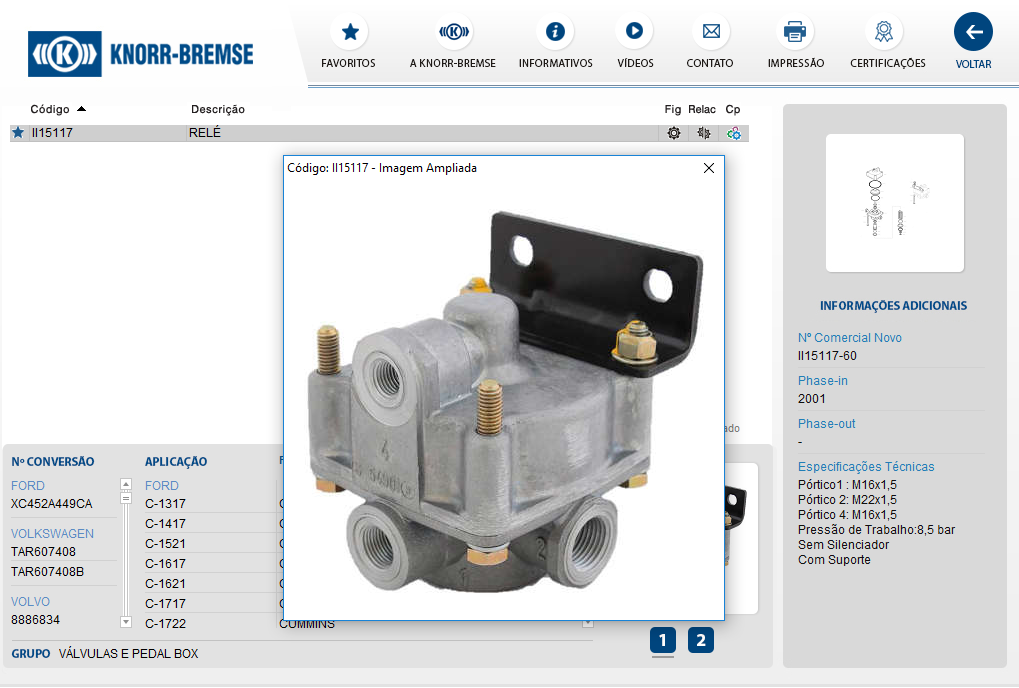Select image page 1

click(x=662, y=640)
